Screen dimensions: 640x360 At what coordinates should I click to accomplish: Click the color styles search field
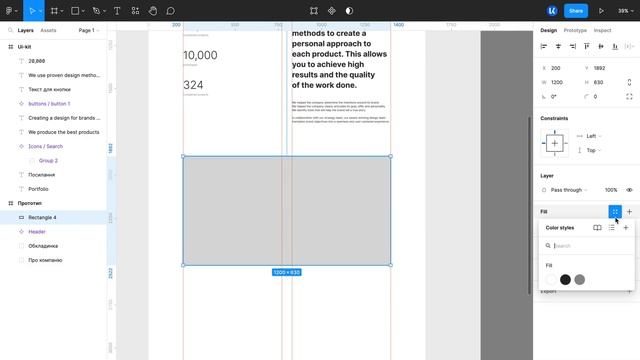pyautogui.click(x=587, y=246)
